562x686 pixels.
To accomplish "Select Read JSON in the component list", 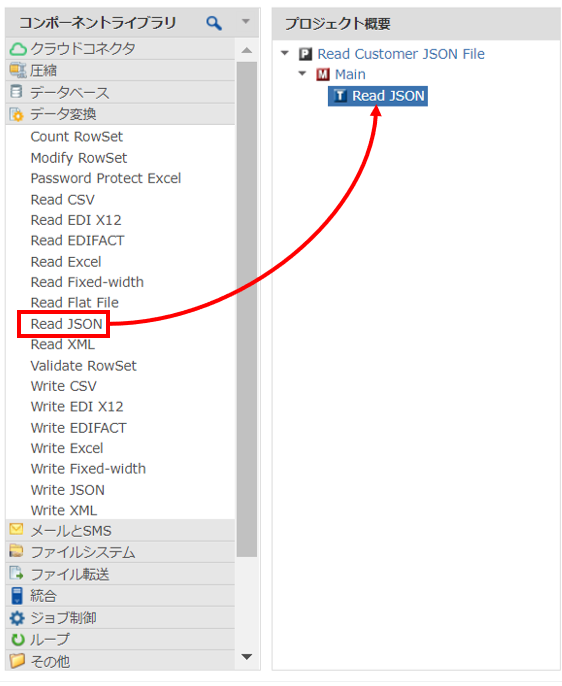I will [x=66, y=324].
